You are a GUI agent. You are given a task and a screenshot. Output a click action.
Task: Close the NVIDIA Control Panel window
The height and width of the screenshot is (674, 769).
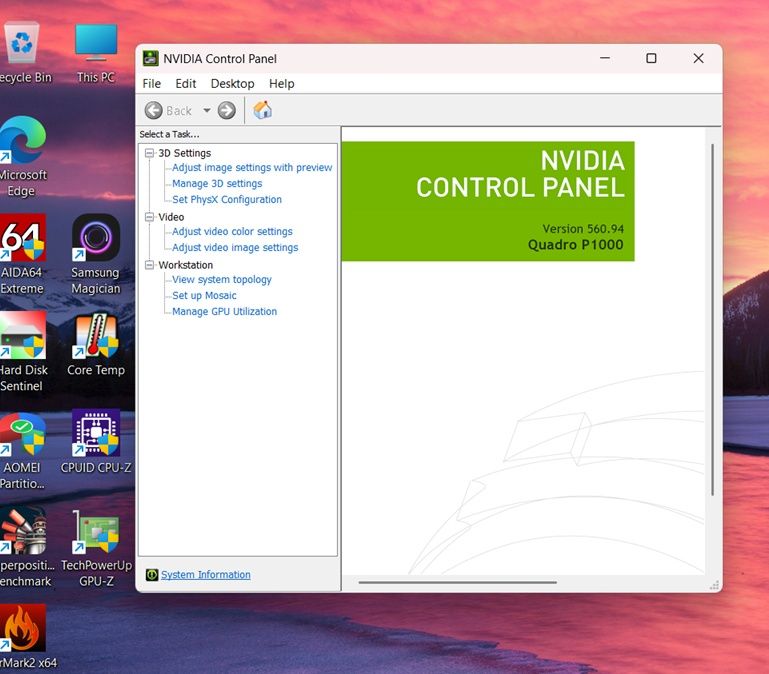[x=698, y=58]
